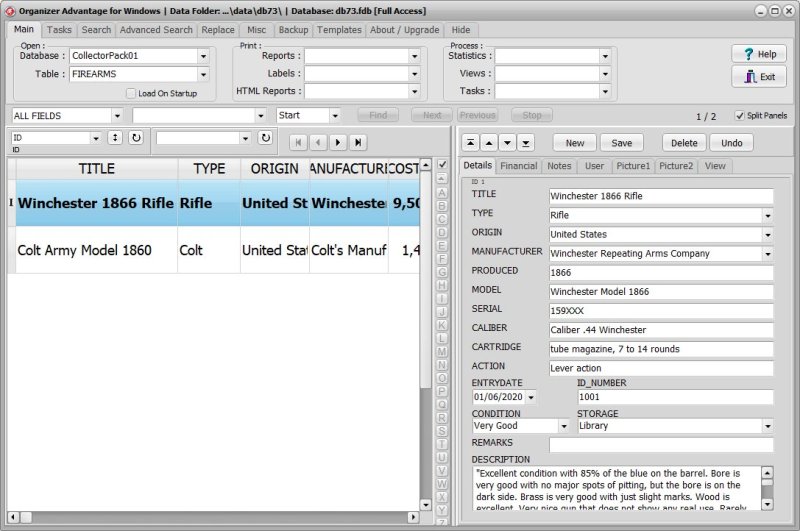This screenshot has width=800, height=531.
Task: Open the Notes tab in details panel
Action: point(559,166)
